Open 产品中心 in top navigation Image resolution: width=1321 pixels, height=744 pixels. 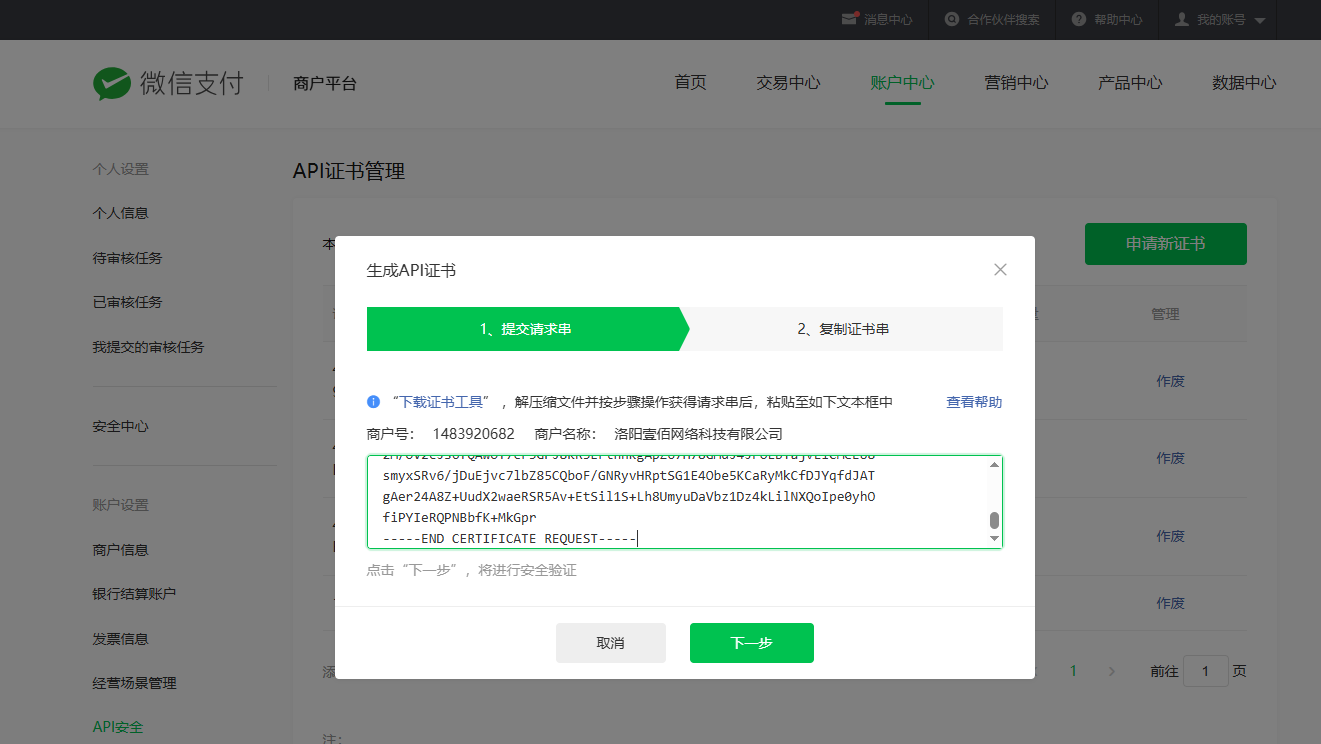(x=1130, y=83)
